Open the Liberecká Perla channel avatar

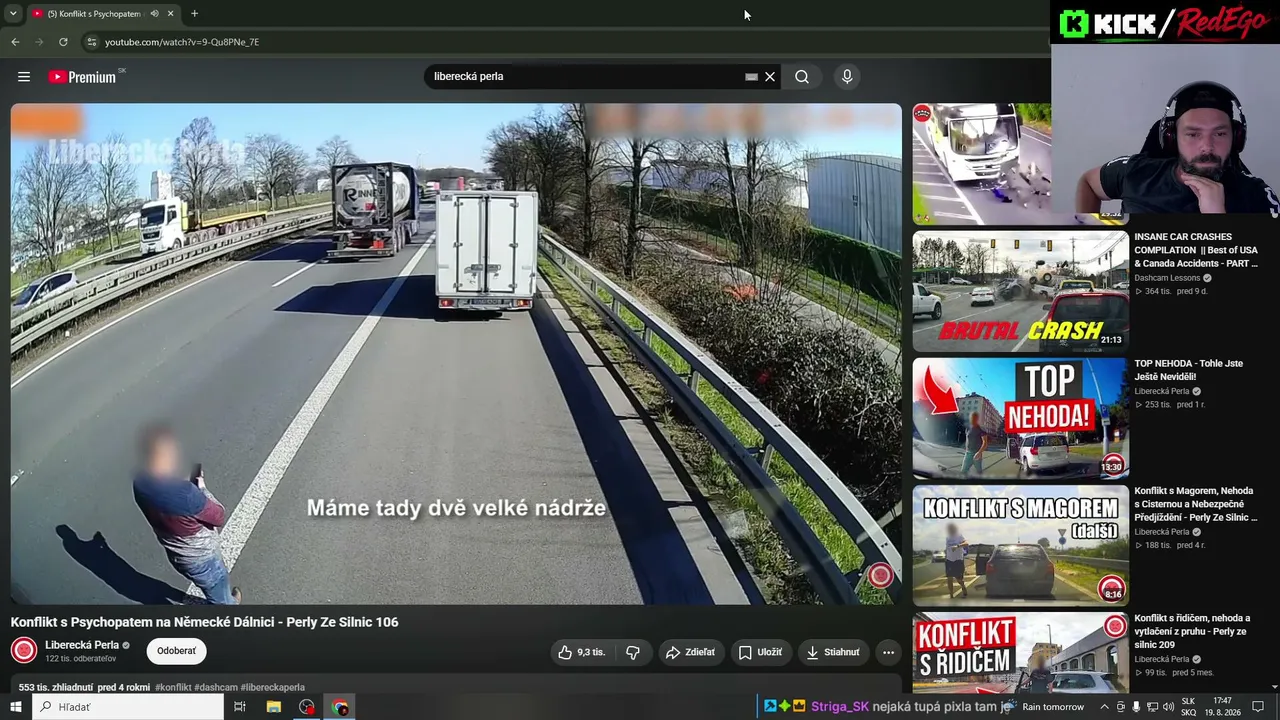[24, 651]
